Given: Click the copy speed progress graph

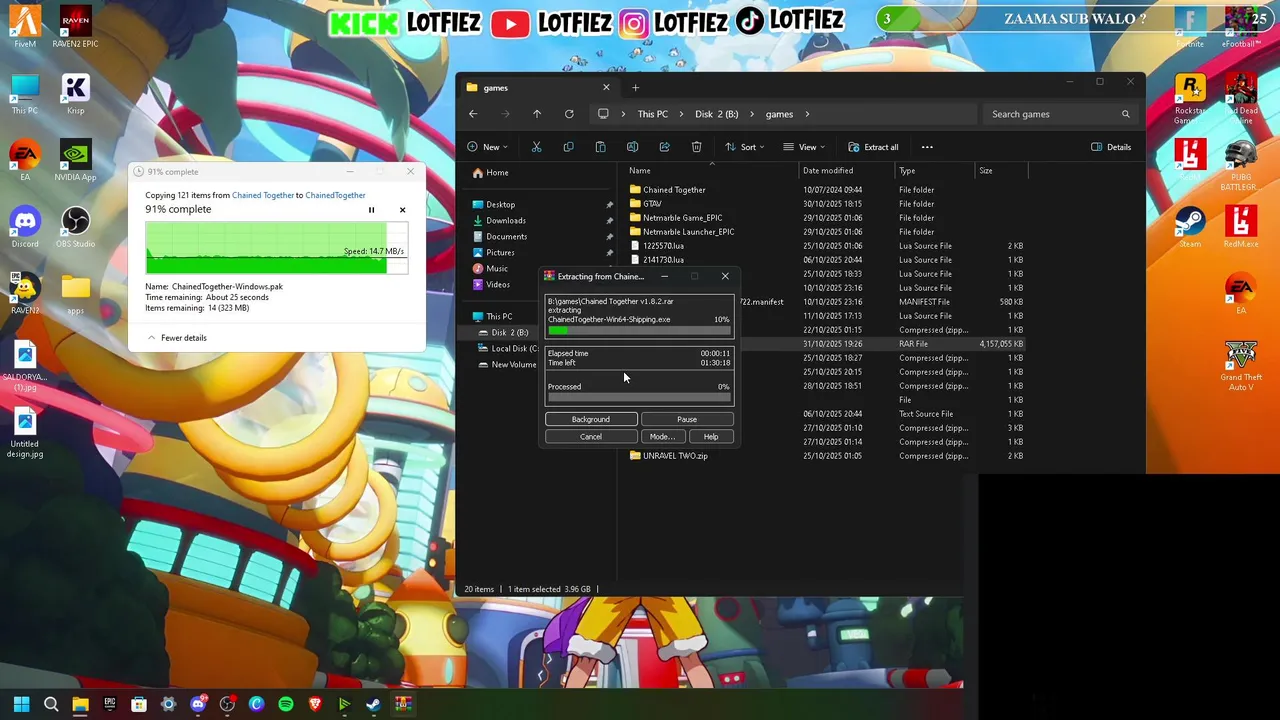Looking at the screenshot, I should tap(276, 247).
